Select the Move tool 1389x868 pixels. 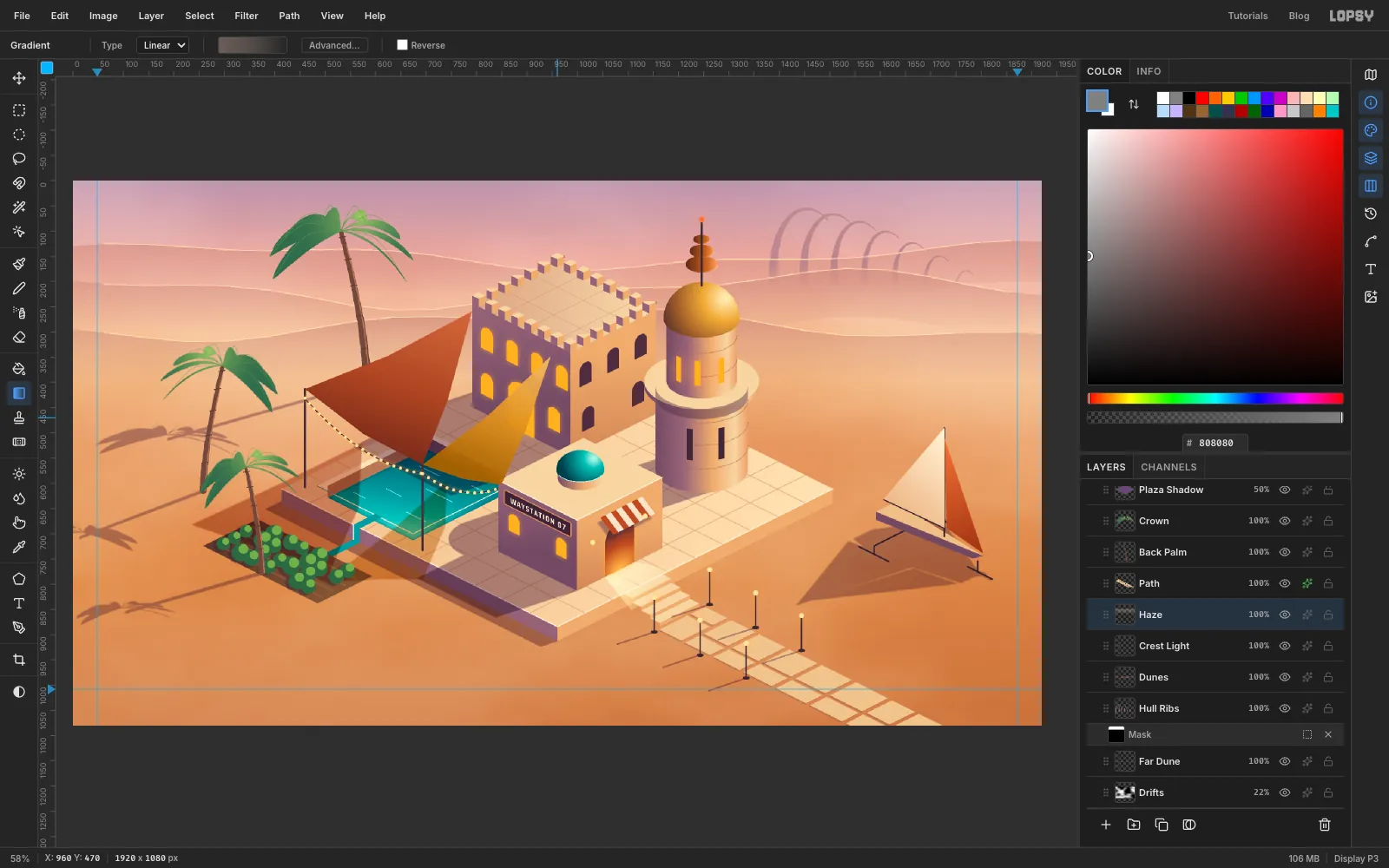coord(19,78)
